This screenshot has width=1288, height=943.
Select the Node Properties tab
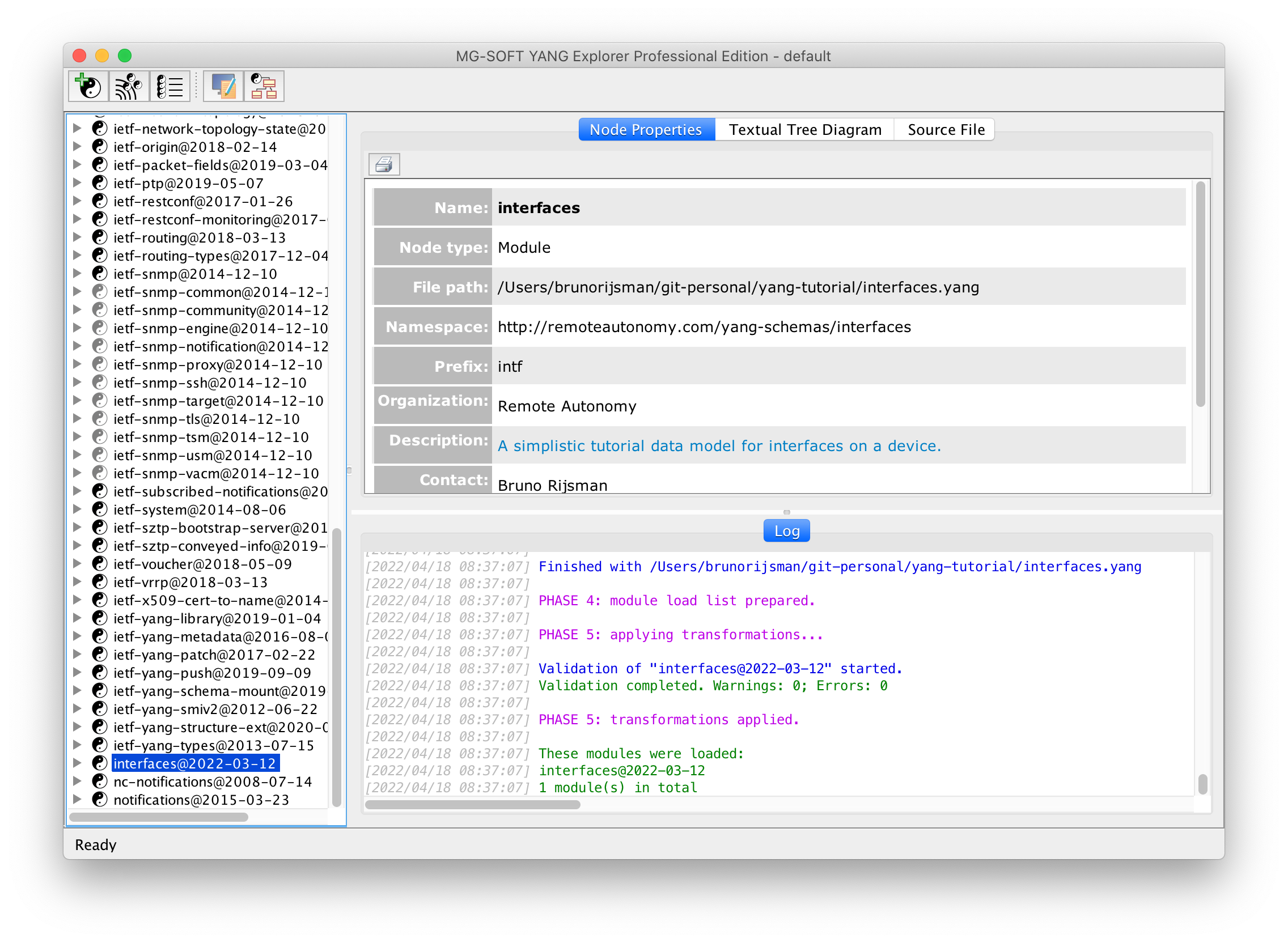click(x=646, y=130)
